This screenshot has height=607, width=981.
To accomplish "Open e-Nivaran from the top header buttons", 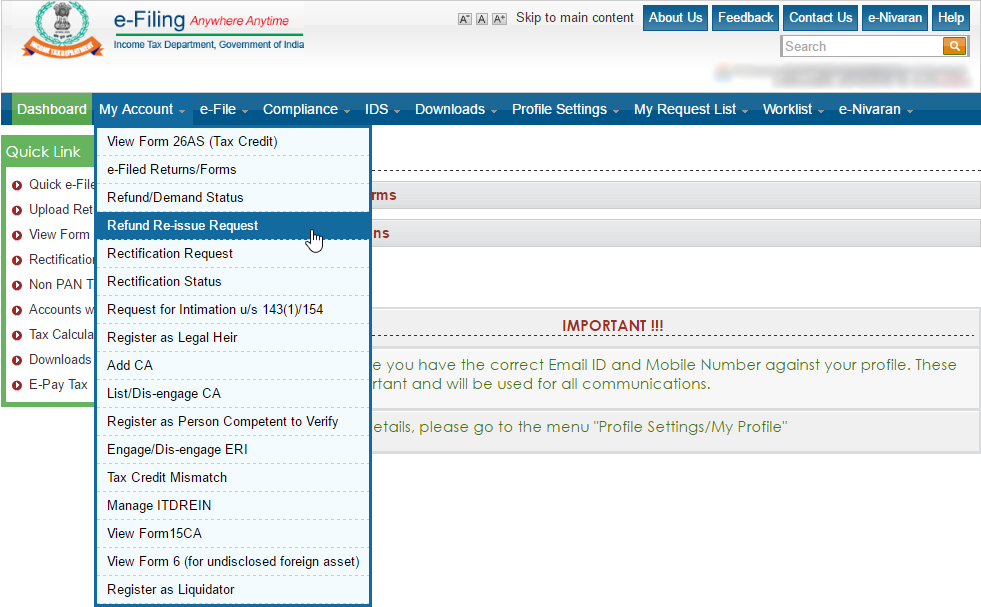I will (895, 18).
